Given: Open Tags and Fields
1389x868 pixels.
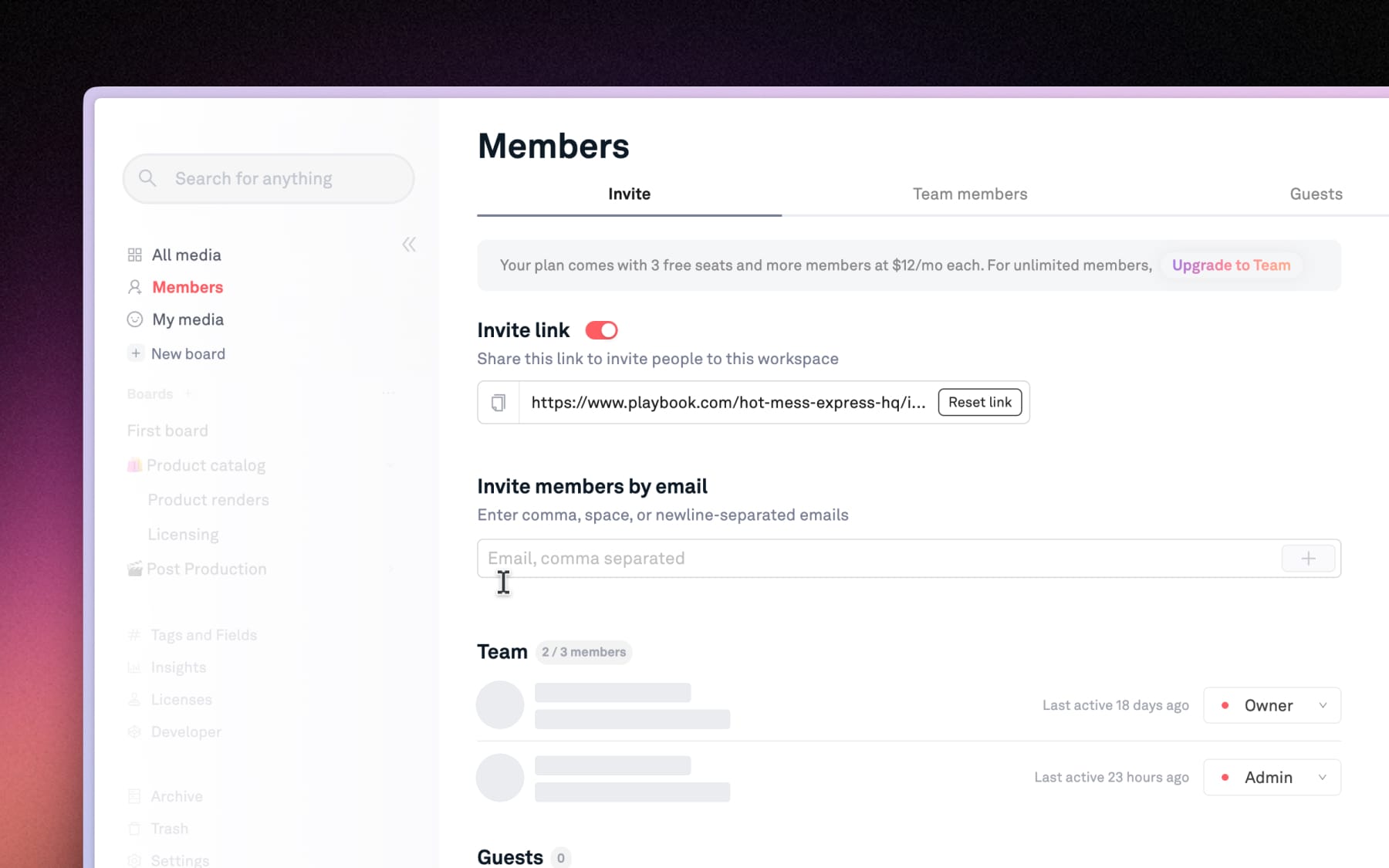Looking at the screenshot, I should click(x=204, y=635).
